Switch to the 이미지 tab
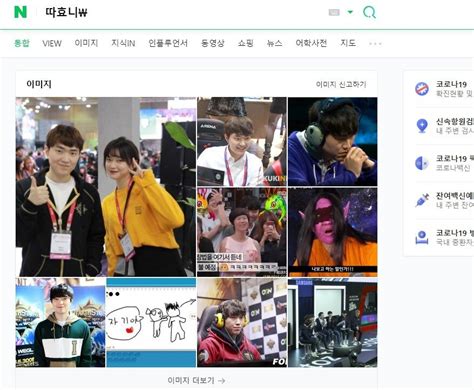Screen dimensions: 474x390 (86, 43)
